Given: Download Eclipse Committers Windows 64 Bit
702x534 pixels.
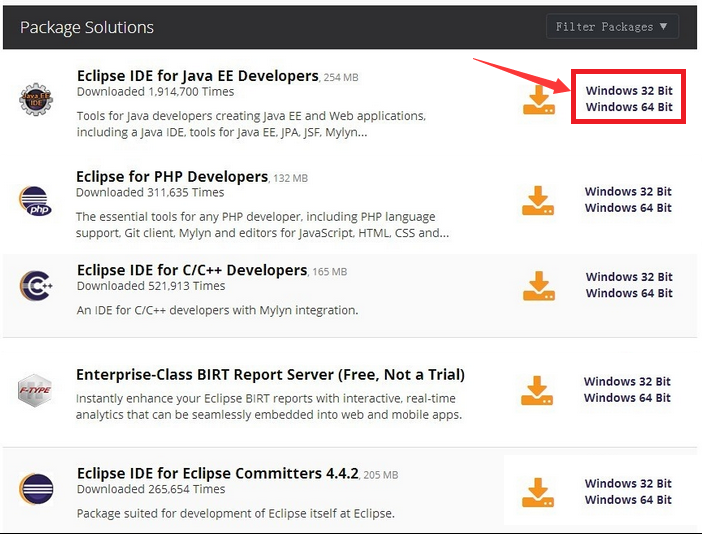Looking at the screenshot, I should (x=628, y=500).
